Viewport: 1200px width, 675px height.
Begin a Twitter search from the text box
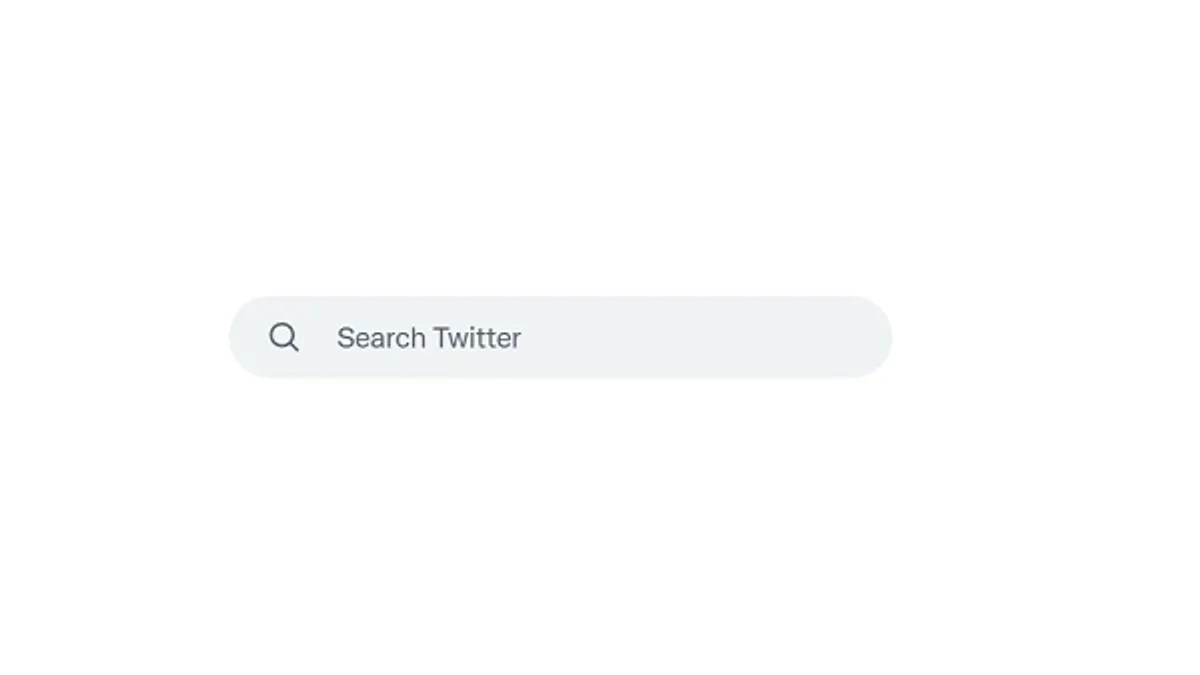(x=560, y=337)
